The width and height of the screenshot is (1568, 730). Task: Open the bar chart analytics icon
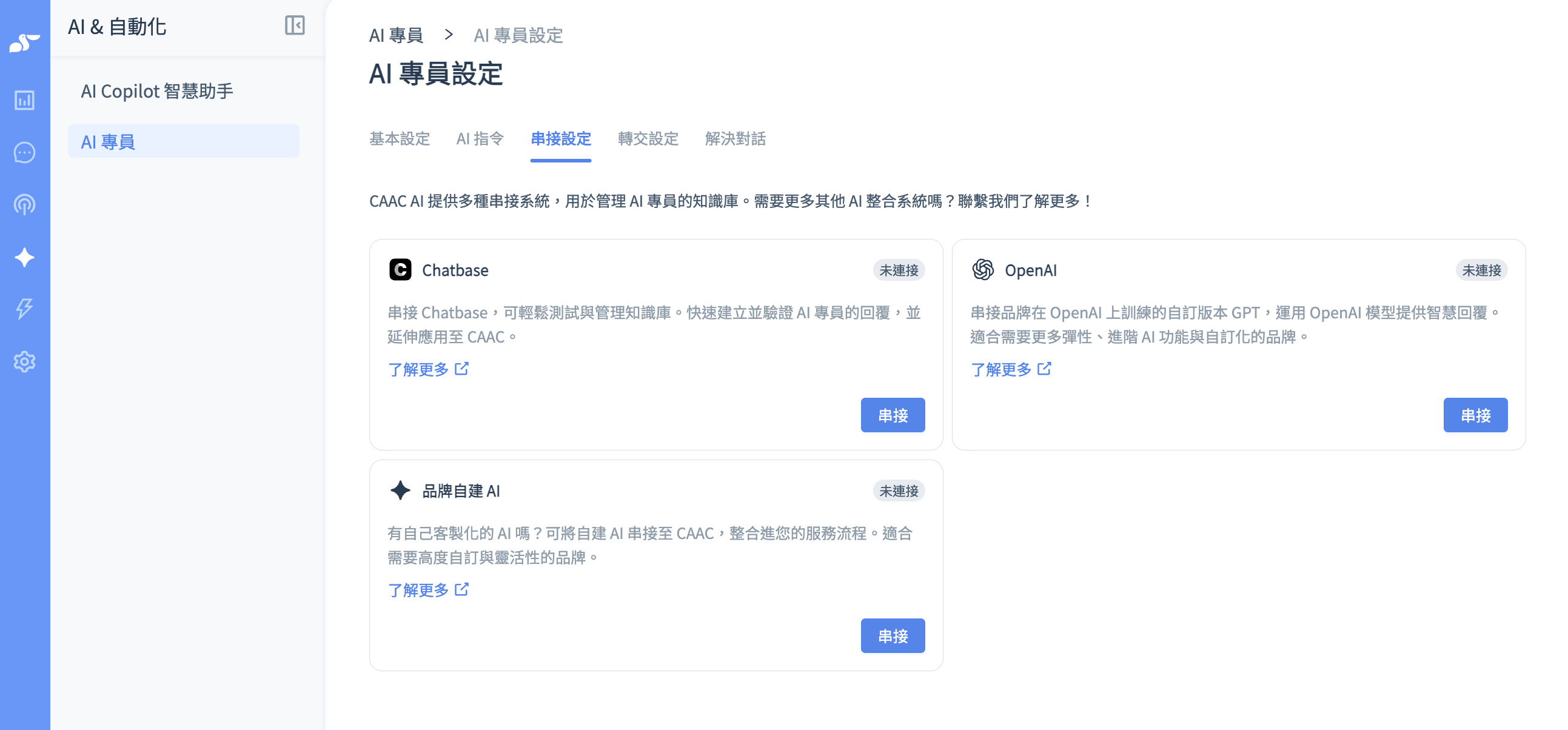point(24,101)
